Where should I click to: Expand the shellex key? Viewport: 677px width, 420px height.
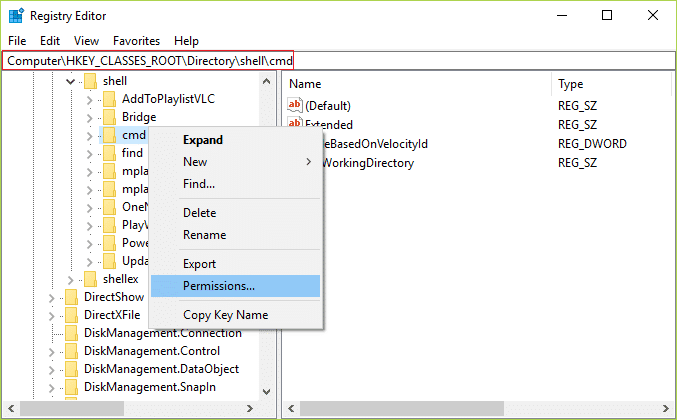(70, 280)
